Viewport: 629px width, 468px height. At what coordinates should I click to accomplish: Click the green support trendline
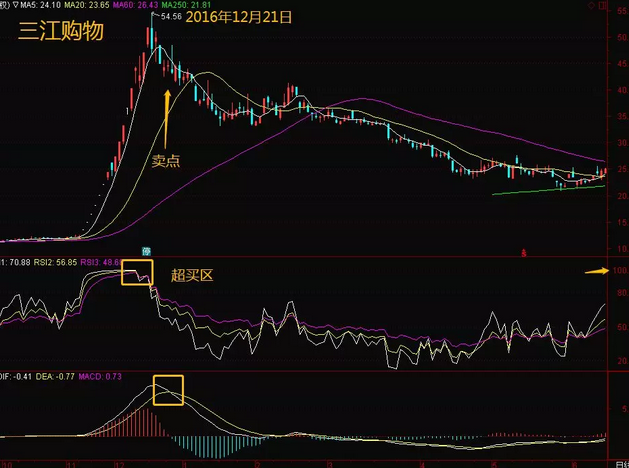pyautogui.click(x=548, y=190)
